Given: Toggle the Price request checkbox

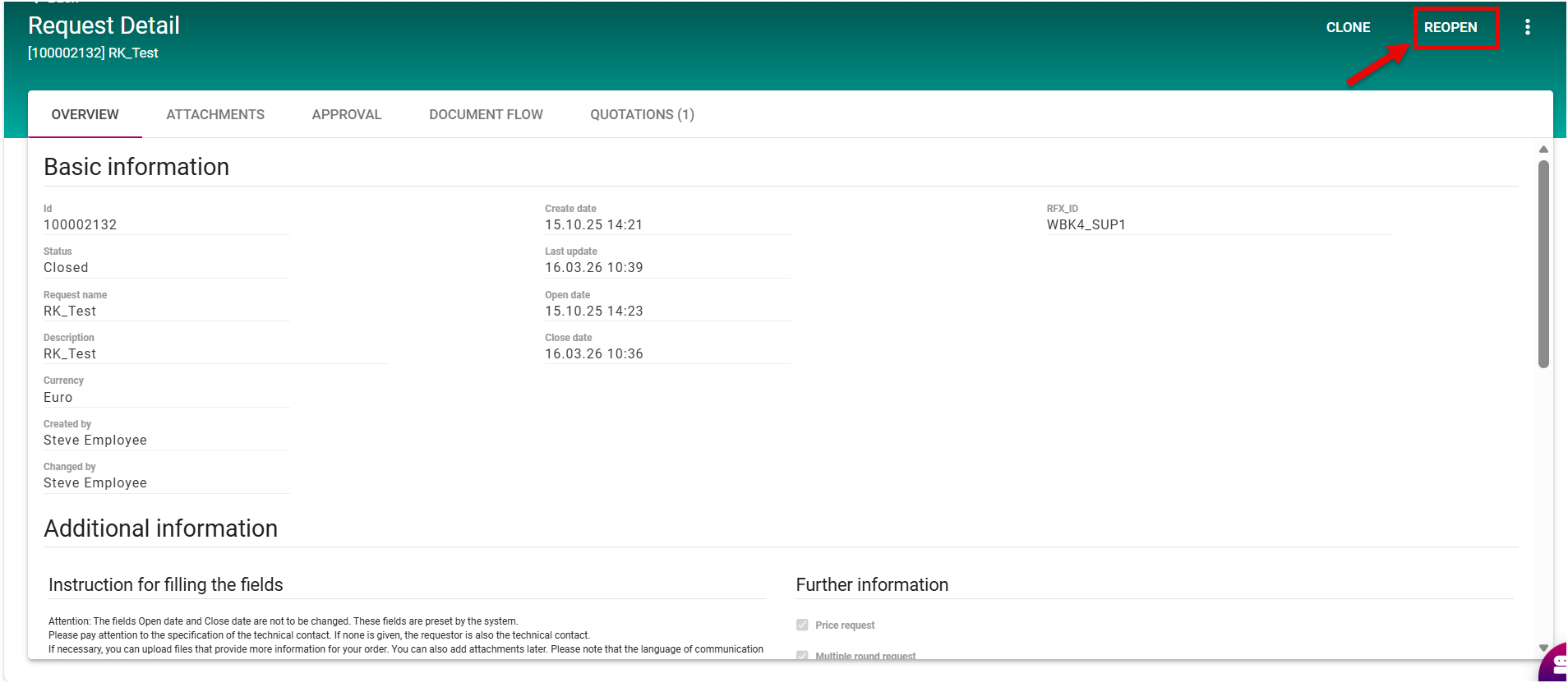Looking at the screenshot, I should [802, 625].
